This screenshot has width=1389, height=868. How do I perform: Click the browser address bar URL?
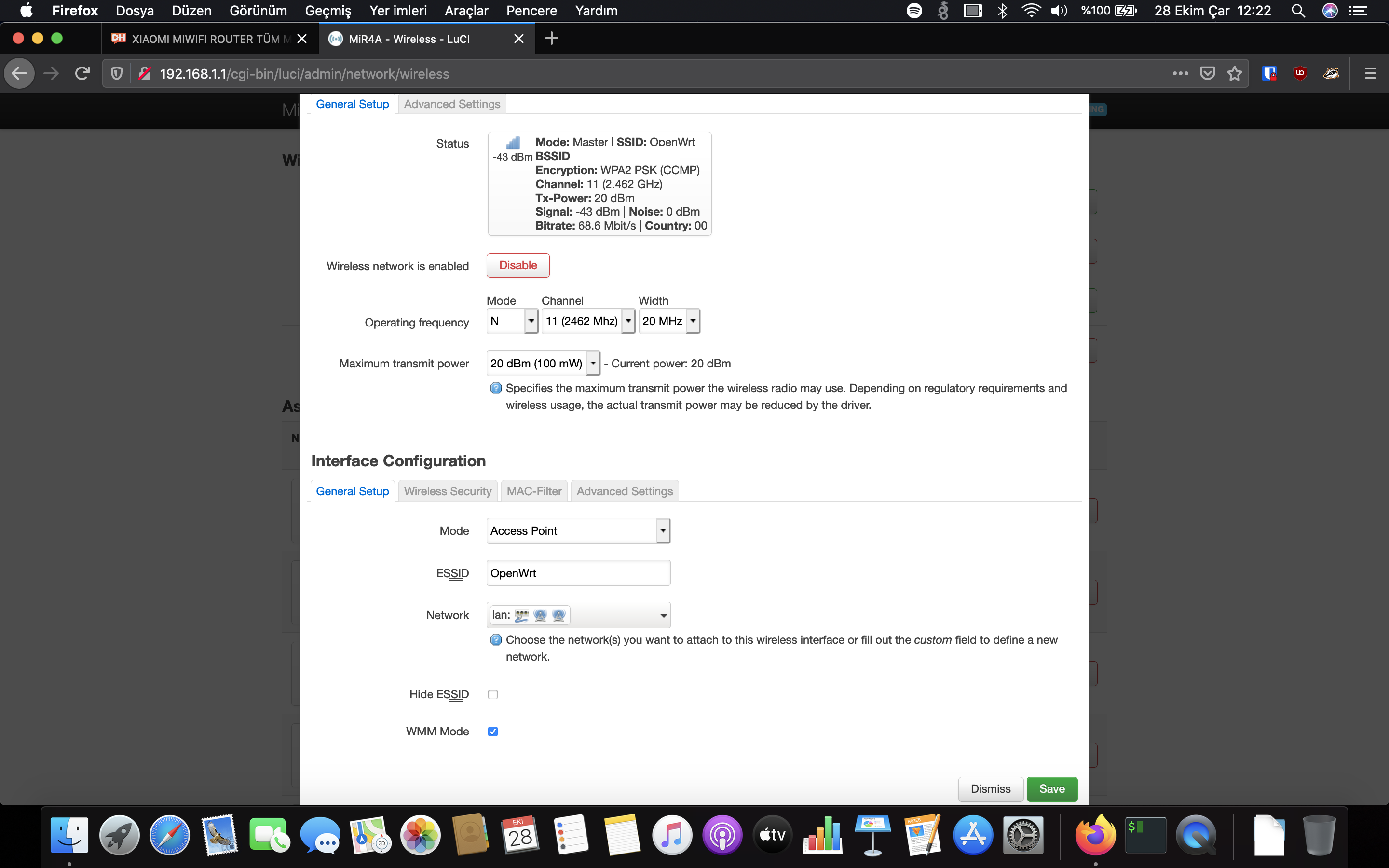pyautogui.click(x=304, y=73)
